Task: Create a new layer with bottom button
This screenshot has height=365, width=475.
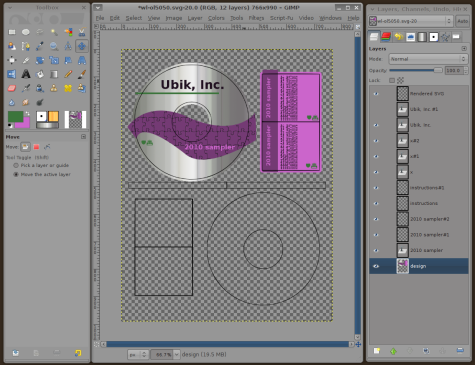Action: pos(377,351)
